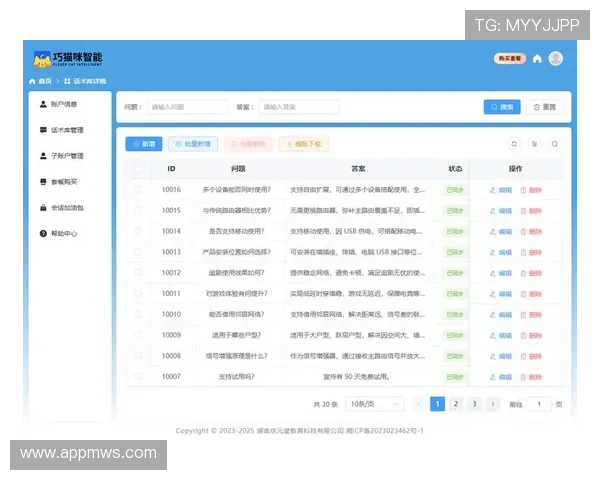
Task: Click the refresh table icon
Action: (x=514, y=144)
